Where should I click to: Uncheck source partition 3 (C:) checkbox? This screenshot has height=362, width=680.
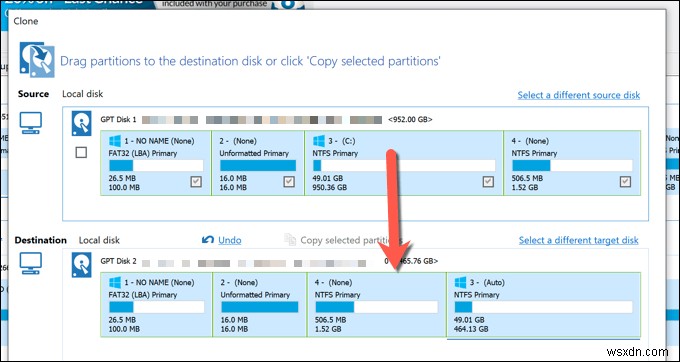point(488,182)
